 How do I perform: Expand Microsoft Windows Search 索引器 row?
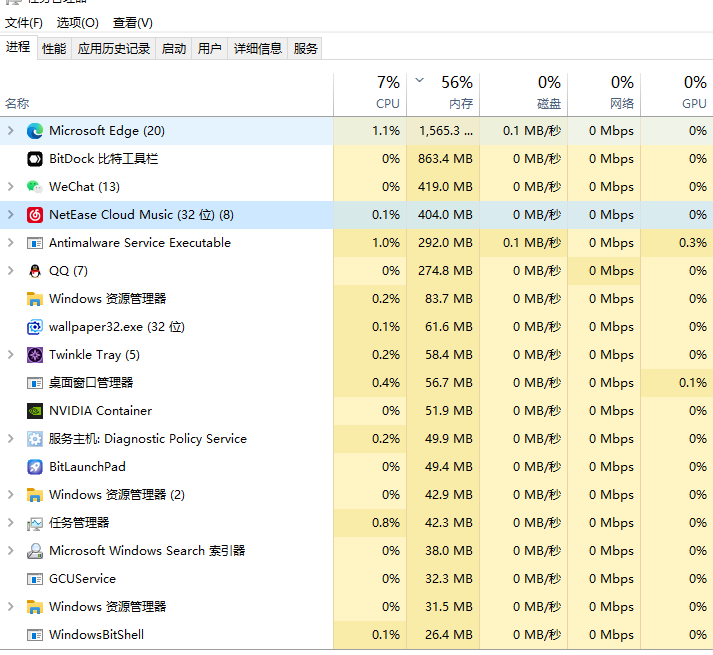click(x=11, y=551)
